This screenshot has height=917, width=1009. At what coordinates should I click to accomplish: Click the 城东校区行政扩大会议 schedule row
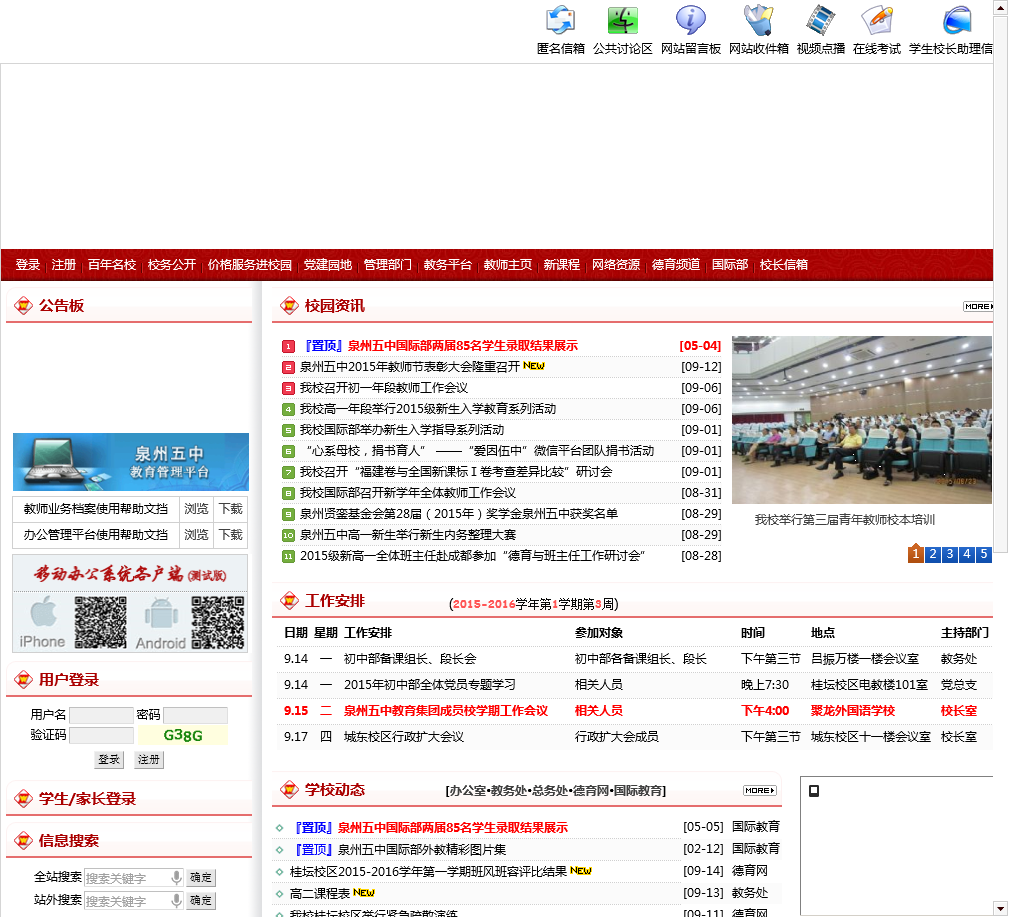point(632,737)
